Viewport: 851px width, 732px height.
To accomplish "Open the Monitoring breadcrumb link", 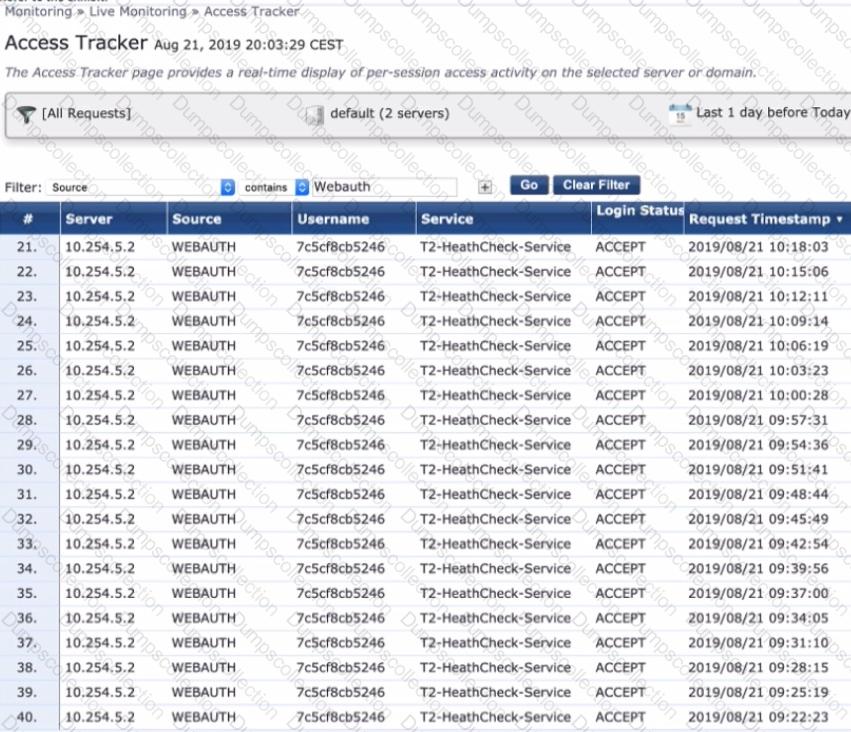I will pyautogui.click(x=38, y=12).
